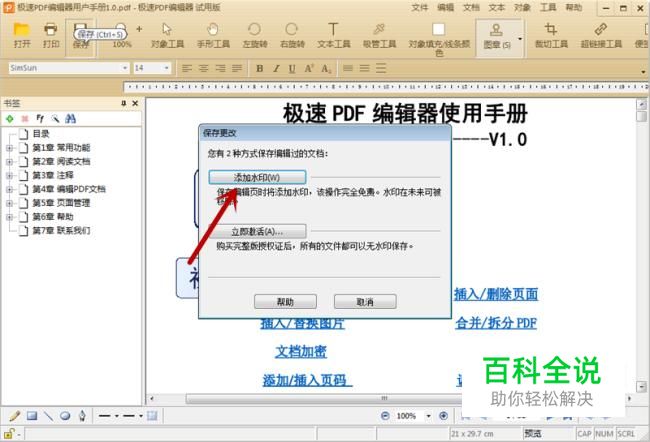650x442 pixels.
Task: Open 编辑 menu
Action: coord(445,7)
